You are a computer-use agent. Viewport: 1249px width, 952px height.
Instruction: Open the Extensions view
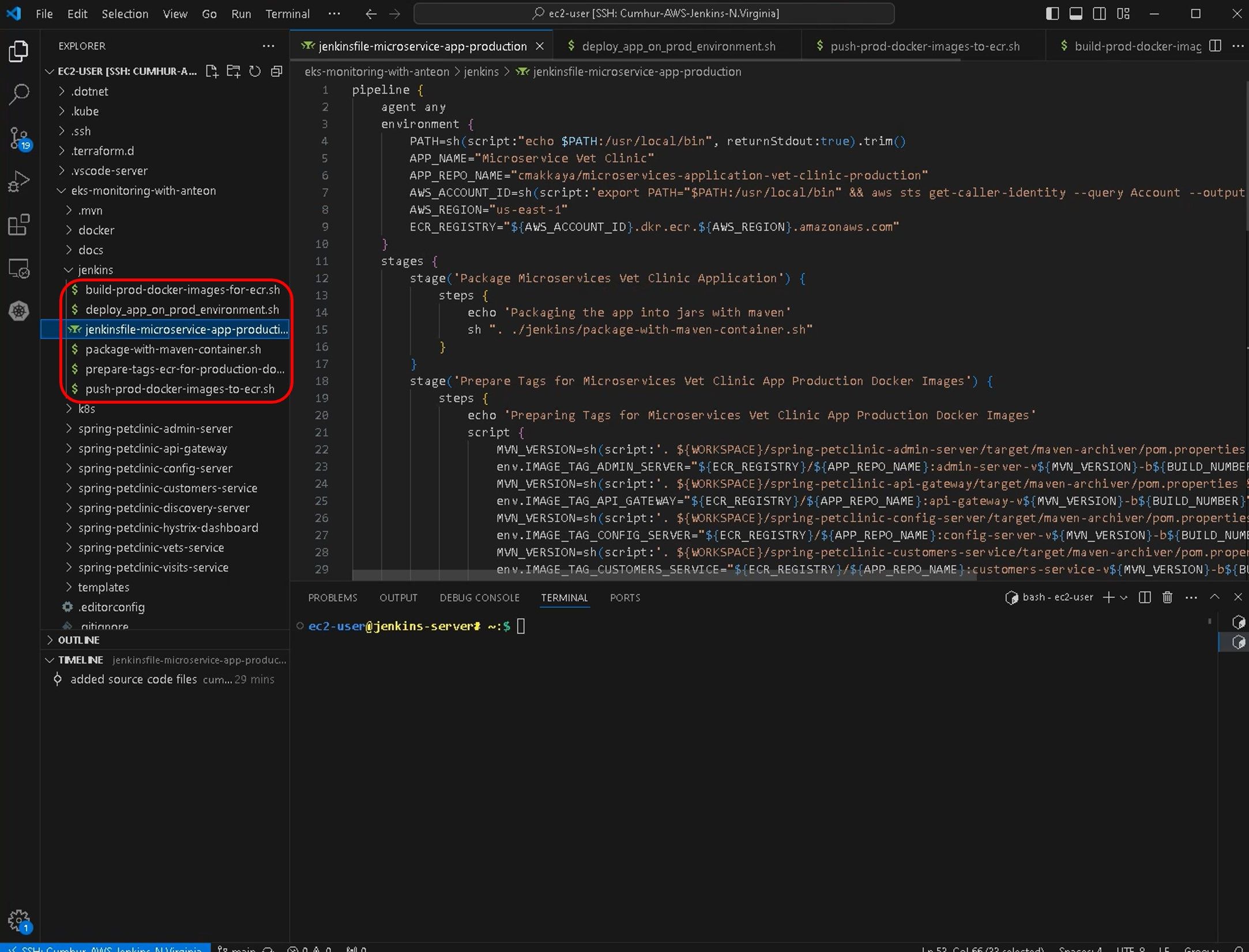19,225
